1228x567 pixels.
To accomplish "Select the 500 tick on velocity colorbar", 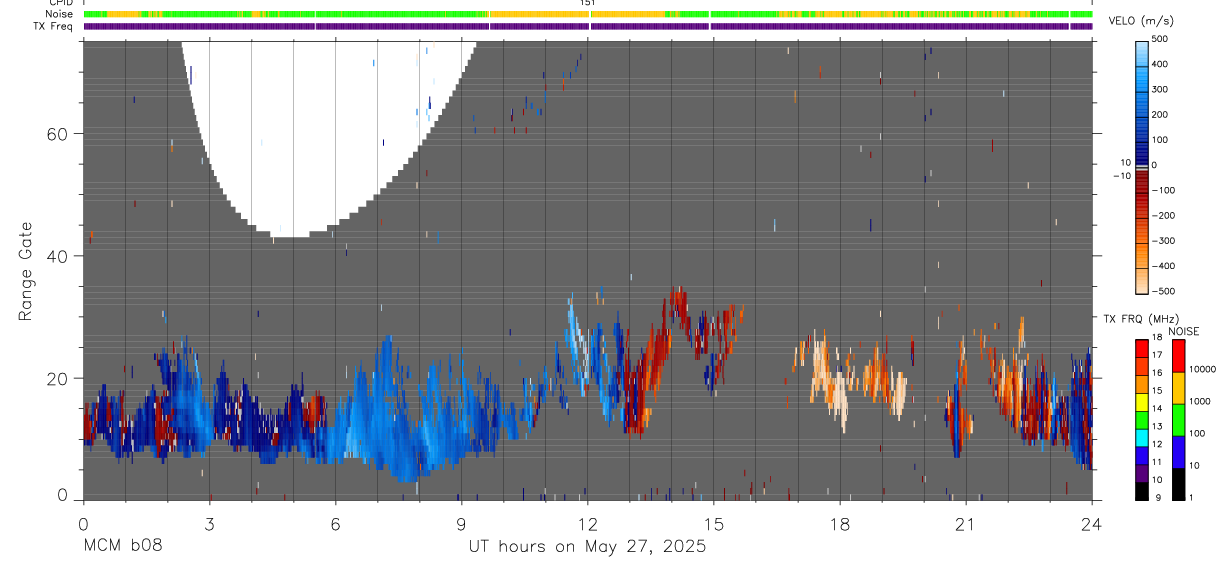I will click(1161, 39).
